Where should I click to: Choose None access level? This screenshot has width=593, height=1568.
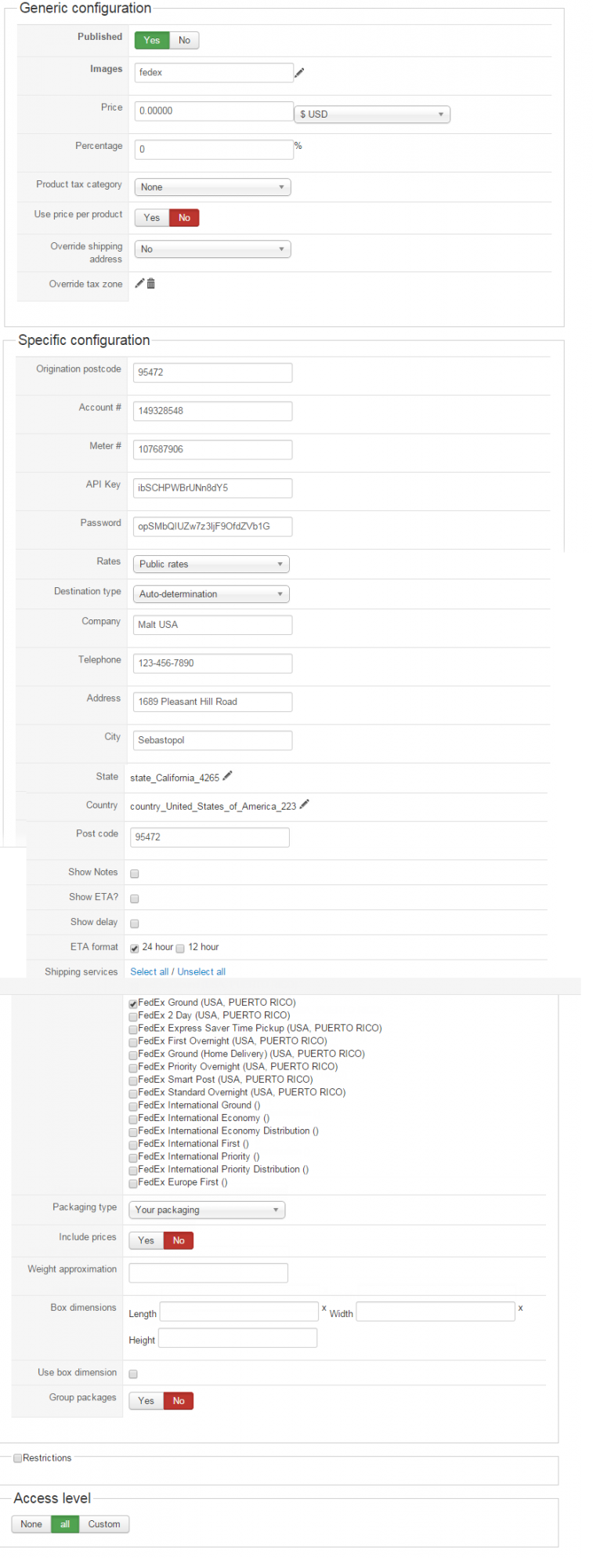point(31,1524)
